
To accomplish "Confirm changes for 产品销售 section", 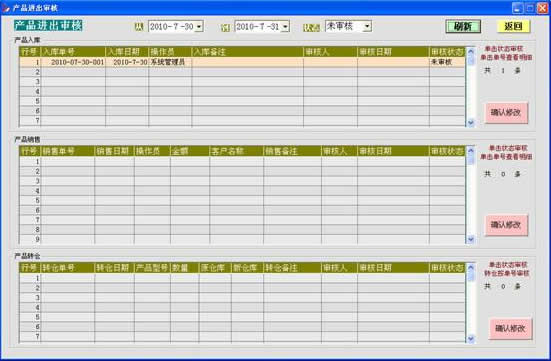I will point(506,225).
